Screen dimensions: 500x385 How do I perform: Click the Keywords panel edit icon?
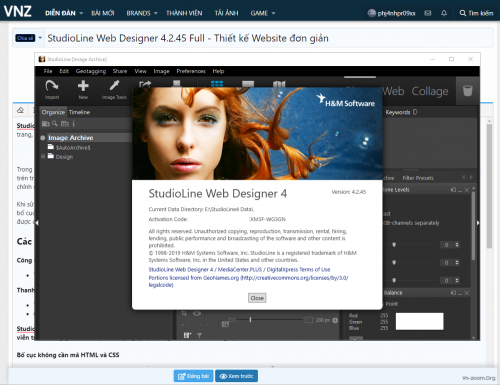tap(415, 112)
